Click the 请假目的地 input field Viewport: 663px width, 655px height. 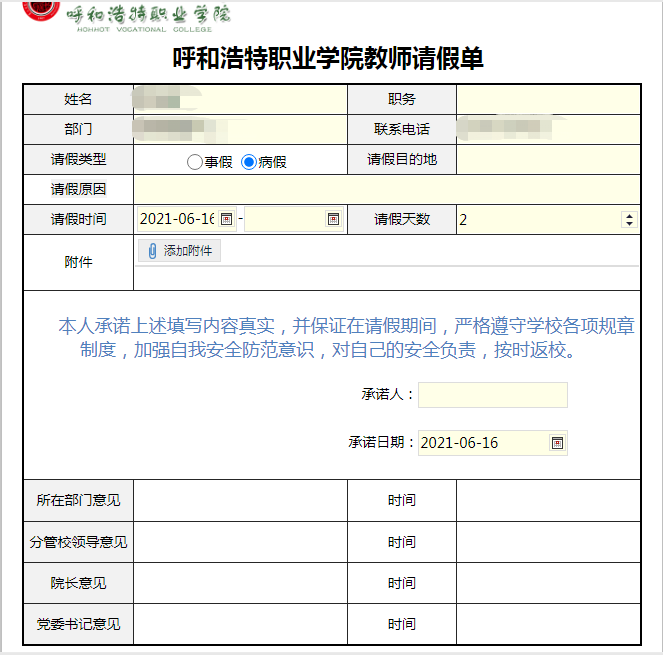pos(548,159)
